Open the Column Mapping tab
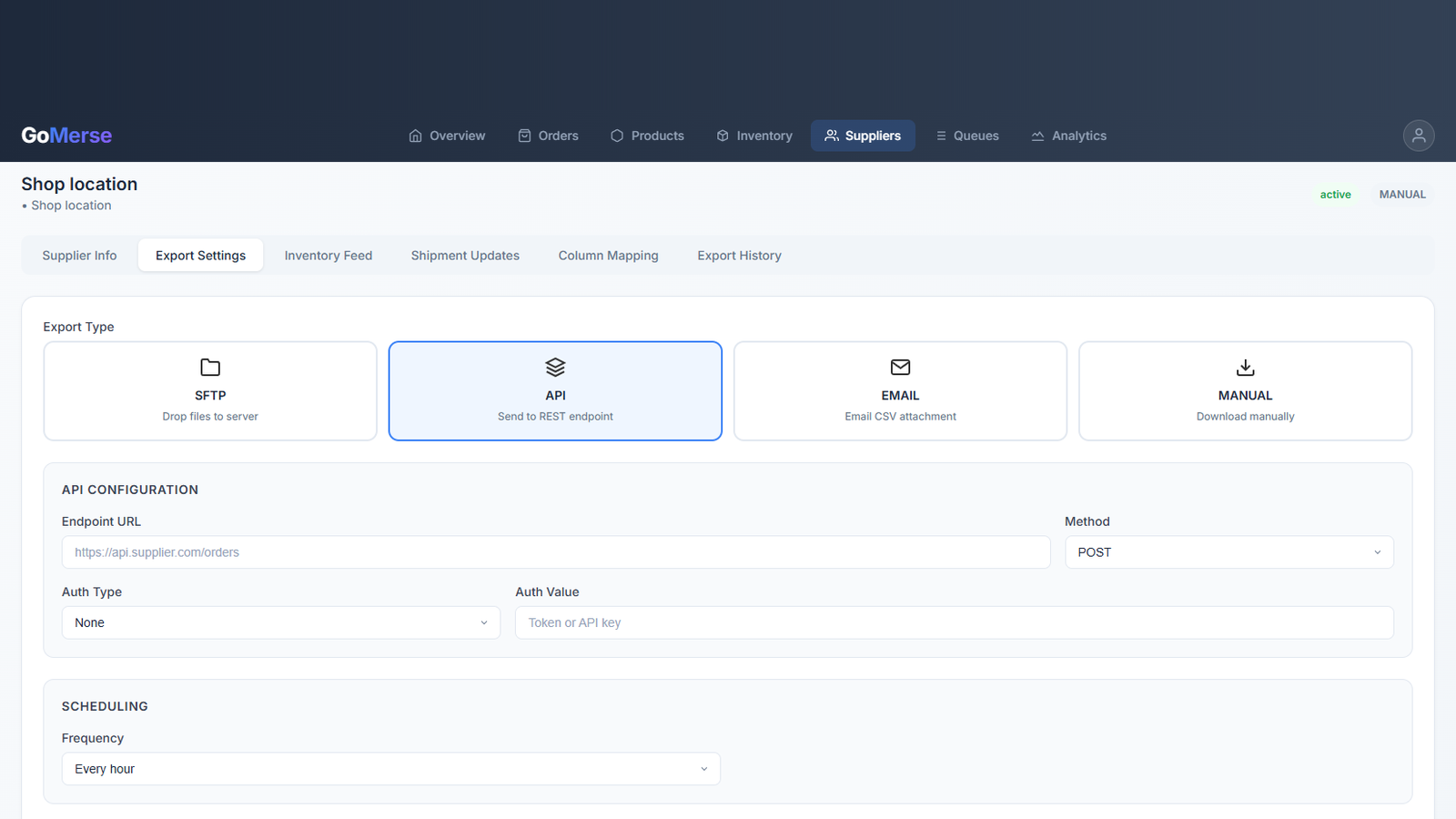 click(608, 256)
